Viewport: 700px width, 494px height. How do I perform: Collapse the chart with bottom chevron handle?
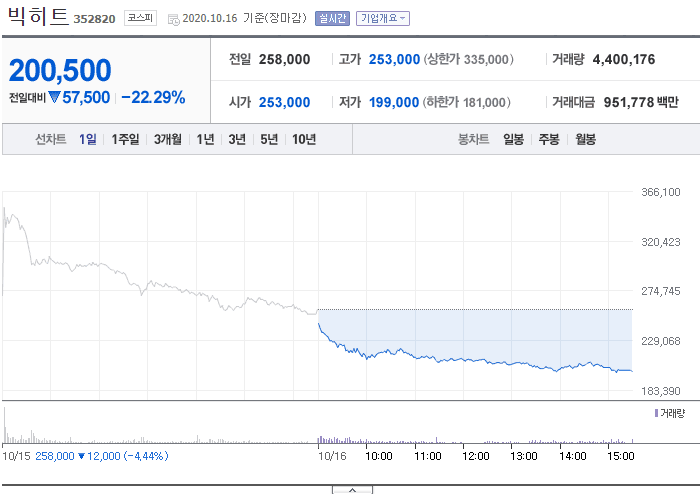(x=352, y=490)
